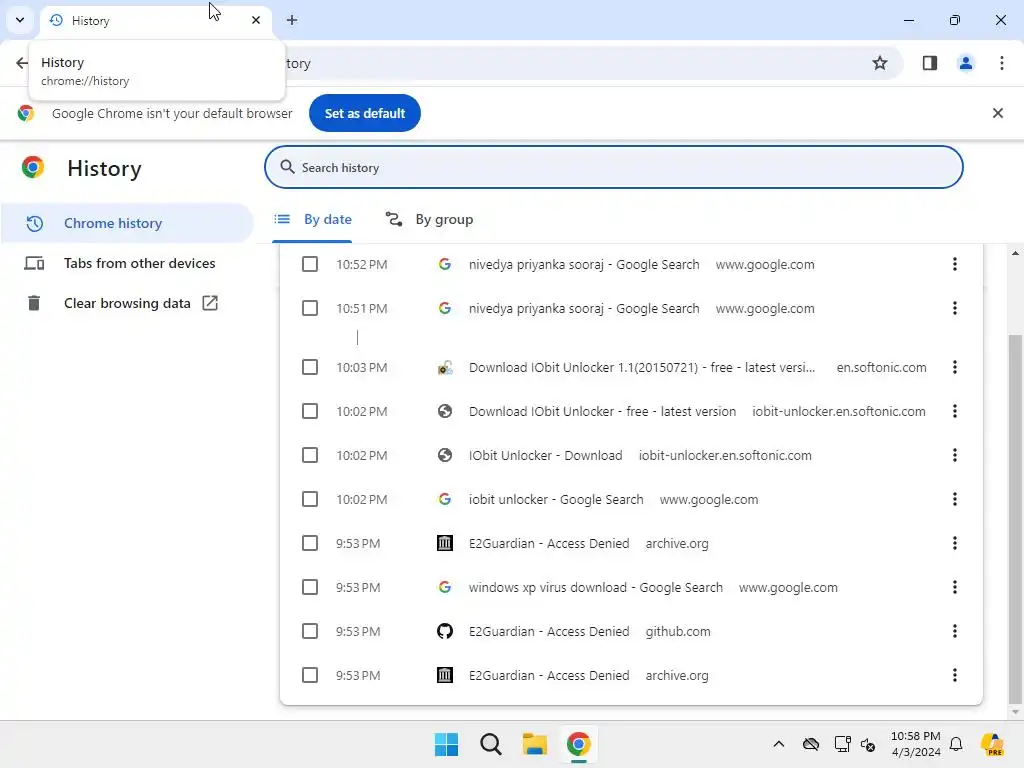Open E2Guardian Access Denied github.com link
1024x768 pixels.
(x=549, y=632)
